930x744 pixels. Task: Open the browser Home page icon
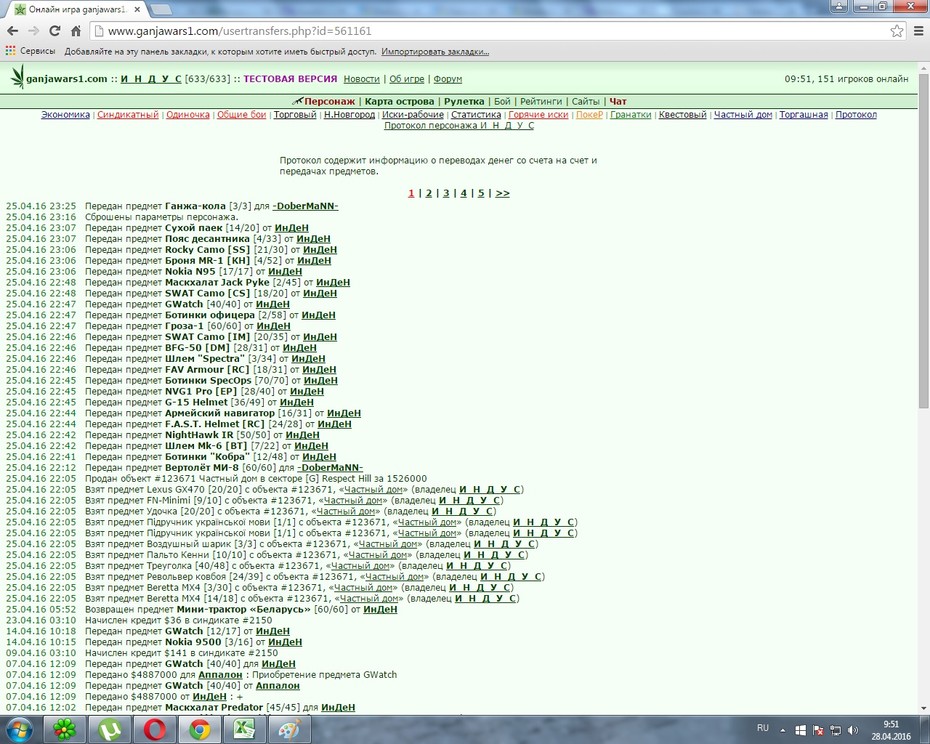[76, 31]
